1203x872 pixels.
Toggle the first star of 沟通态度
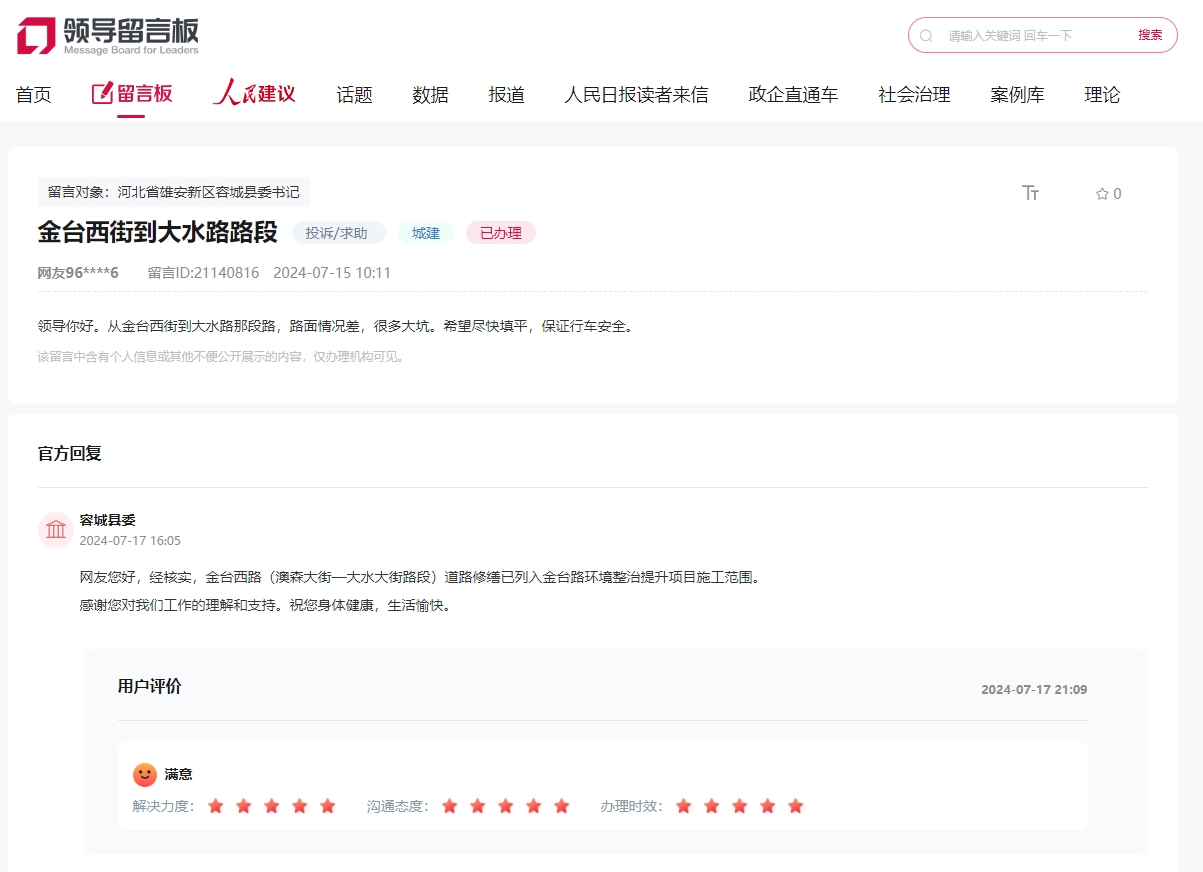(x=449, y=804)
